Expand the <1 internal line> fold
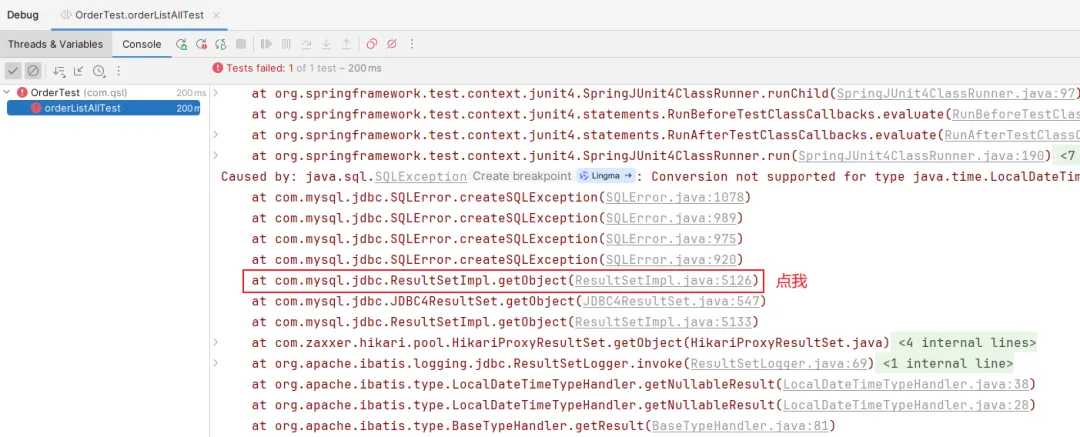Image resolution: width=1080 pixels, height=437 pixels. [947, 363]
